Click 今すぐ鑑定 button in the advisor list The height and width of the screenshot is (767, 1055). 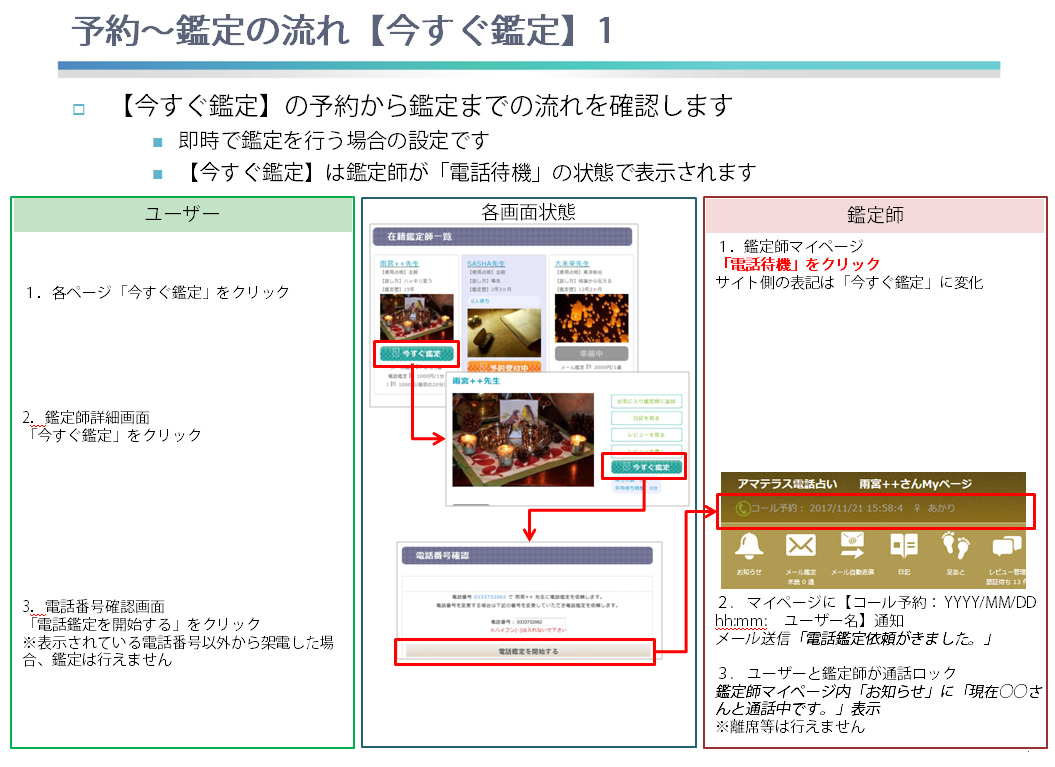416,353
